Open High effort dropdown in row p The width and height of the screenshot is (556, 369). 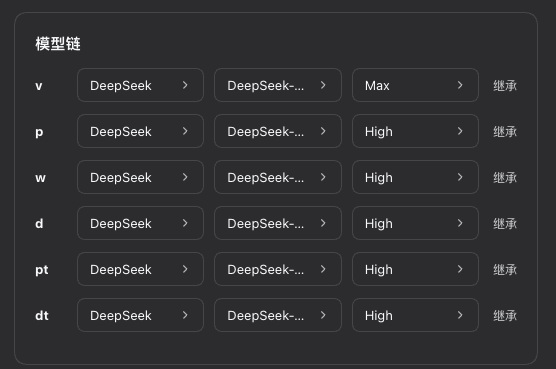[x=415, y=131]
